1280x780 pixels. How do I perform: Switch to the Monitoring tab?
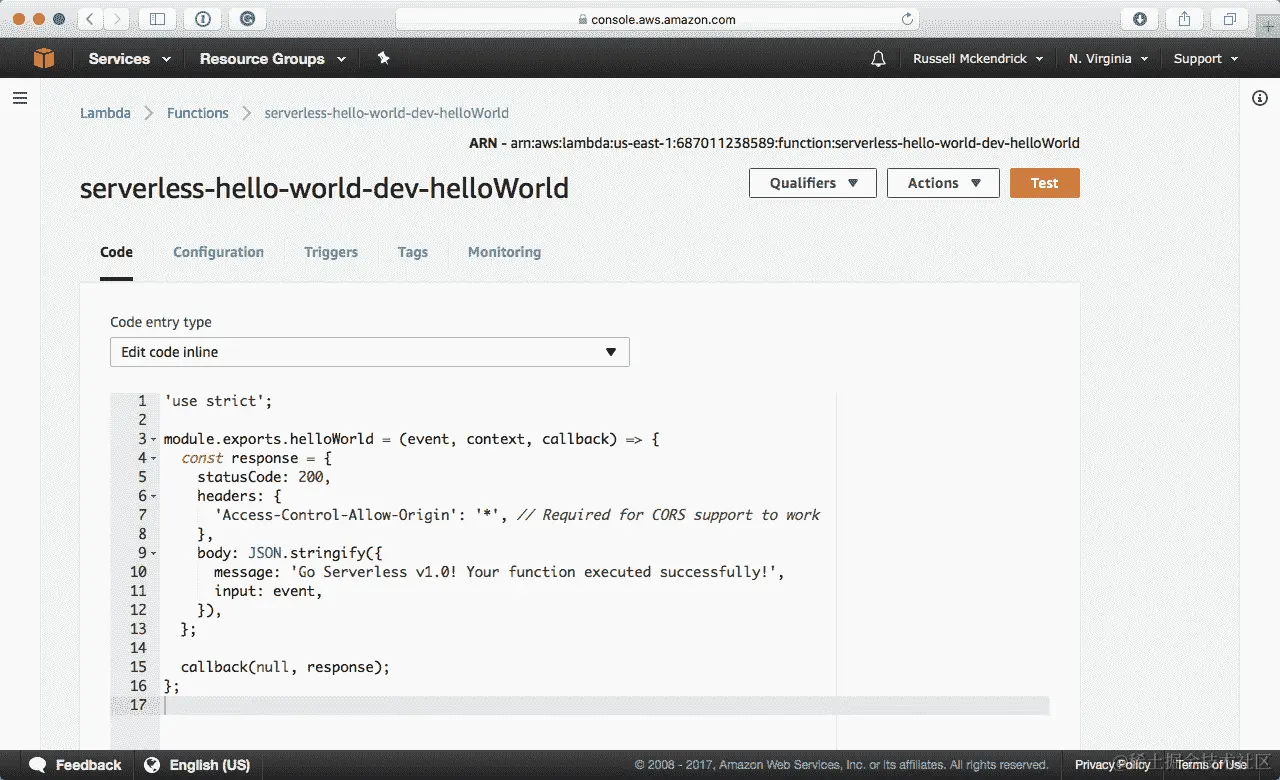504,252
